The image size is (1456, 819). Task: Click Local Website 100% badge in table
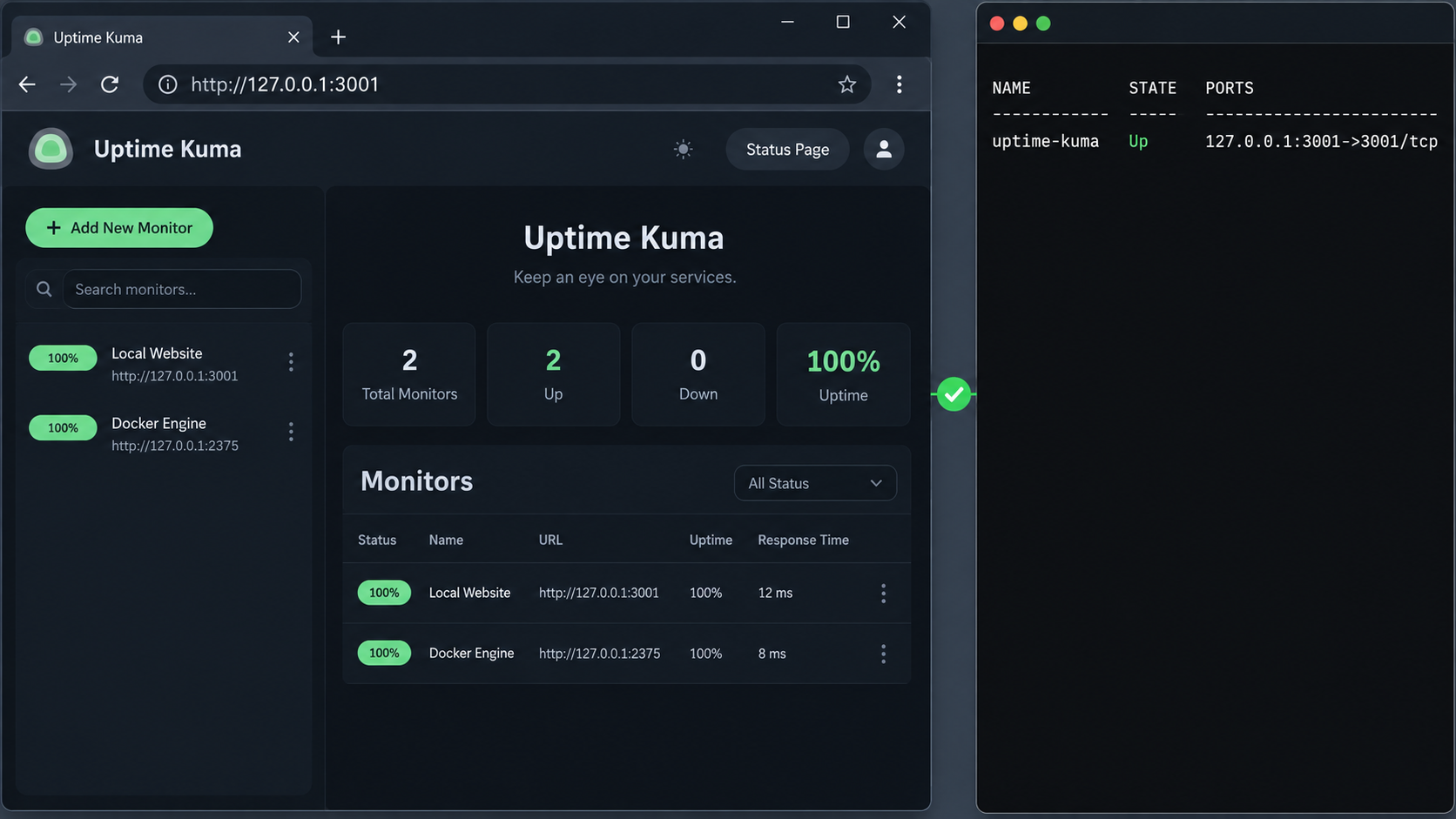point(384,593)
